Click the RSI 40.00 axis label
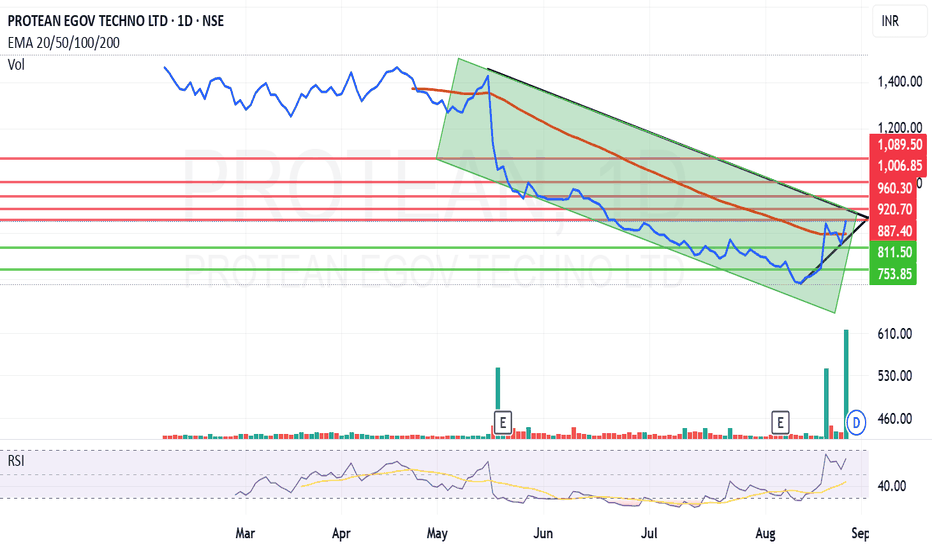Image resolution: width=932 pixels, height=550 pixels. (892, 486)
